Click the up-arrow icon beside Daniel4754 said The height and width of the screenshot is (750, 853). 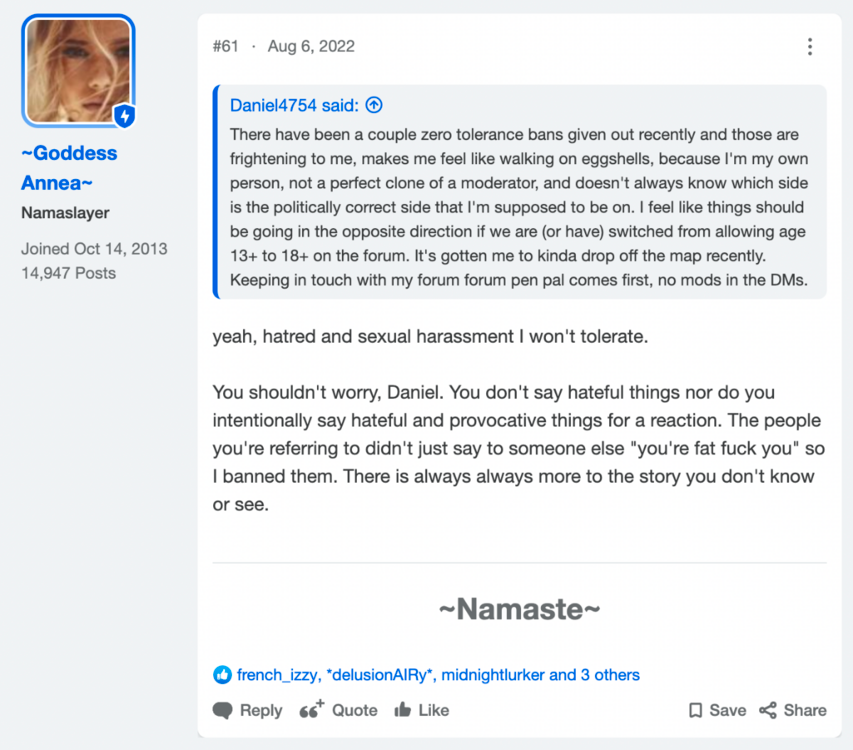point(374,104)
